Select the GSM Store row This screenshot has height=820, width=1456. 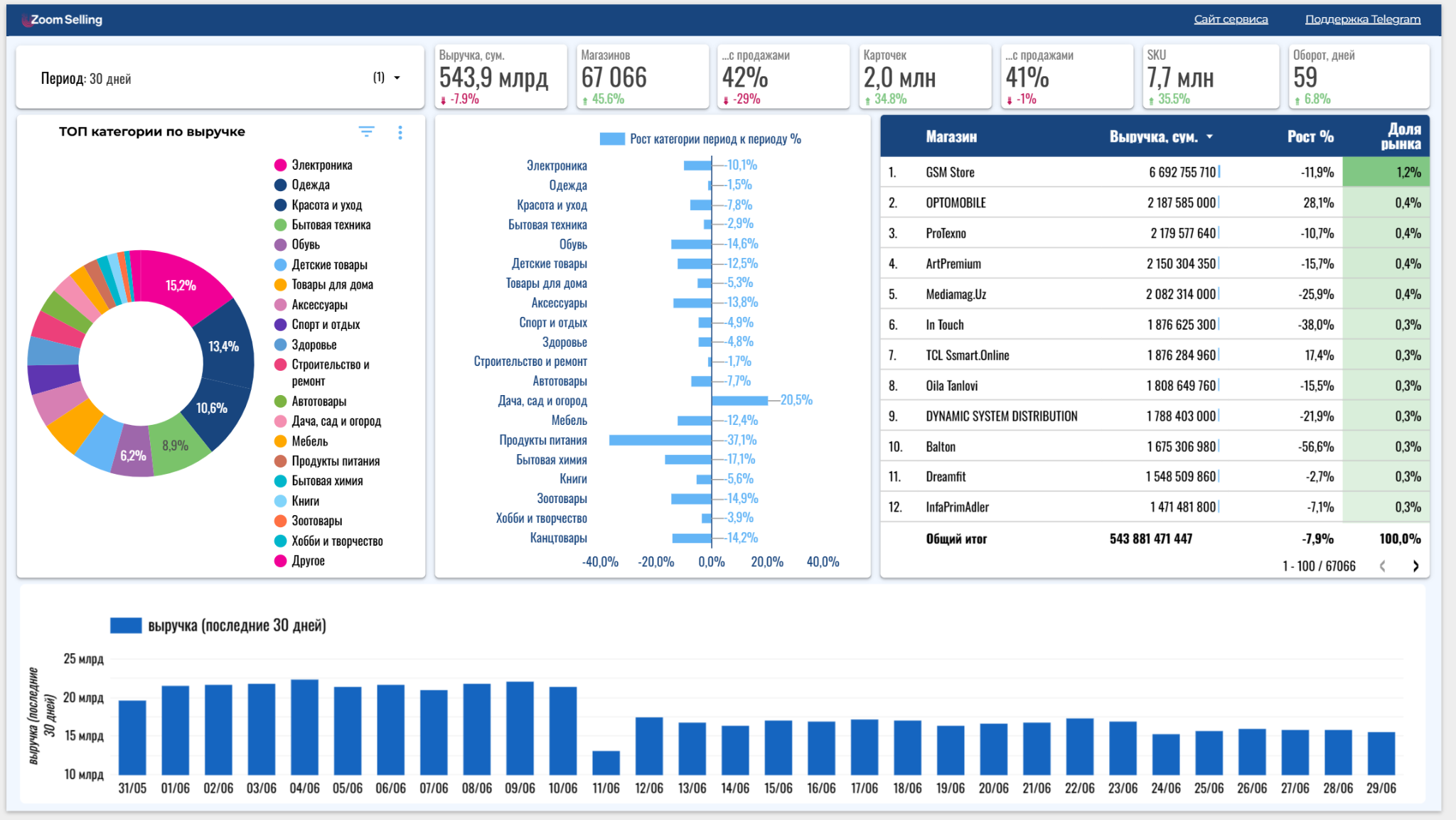(1155, 172)
